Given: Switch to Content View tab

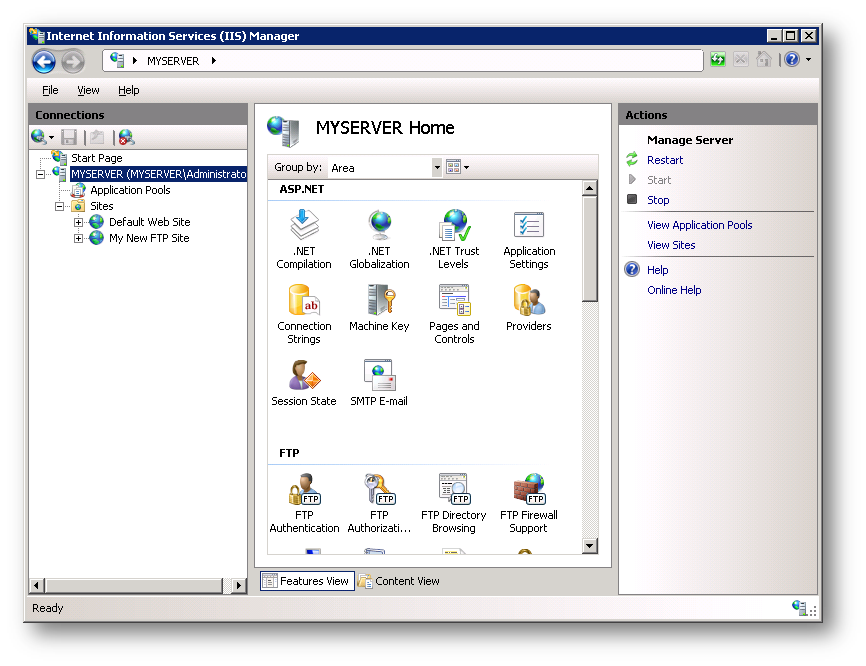Looking at the screenshot, I should pos(399,581).
